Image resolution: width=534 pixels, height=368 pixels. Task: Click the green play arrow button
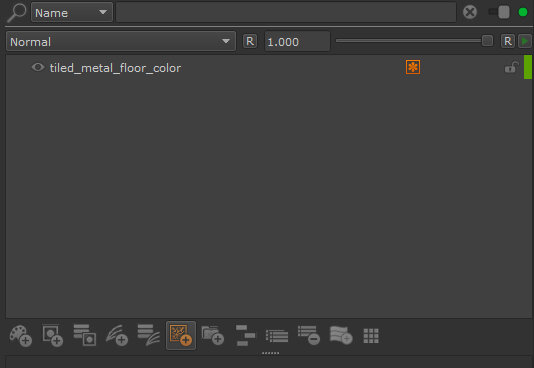524,42
